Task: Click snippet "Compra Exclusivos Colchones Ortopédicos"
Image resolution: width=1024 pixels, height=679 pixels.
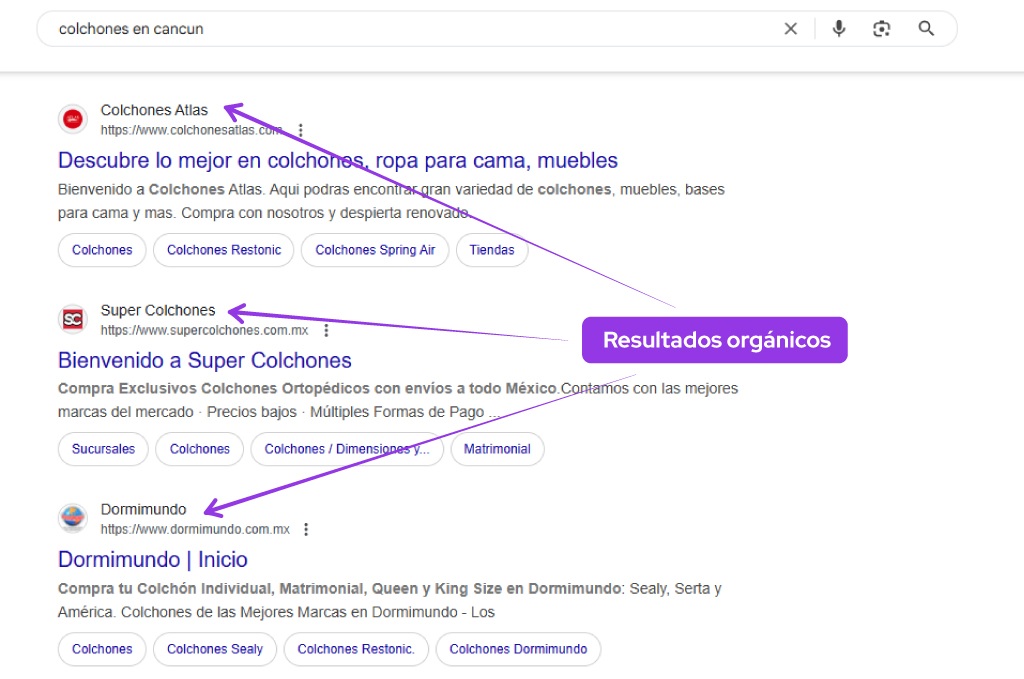Action: click(x=214, y=388)
